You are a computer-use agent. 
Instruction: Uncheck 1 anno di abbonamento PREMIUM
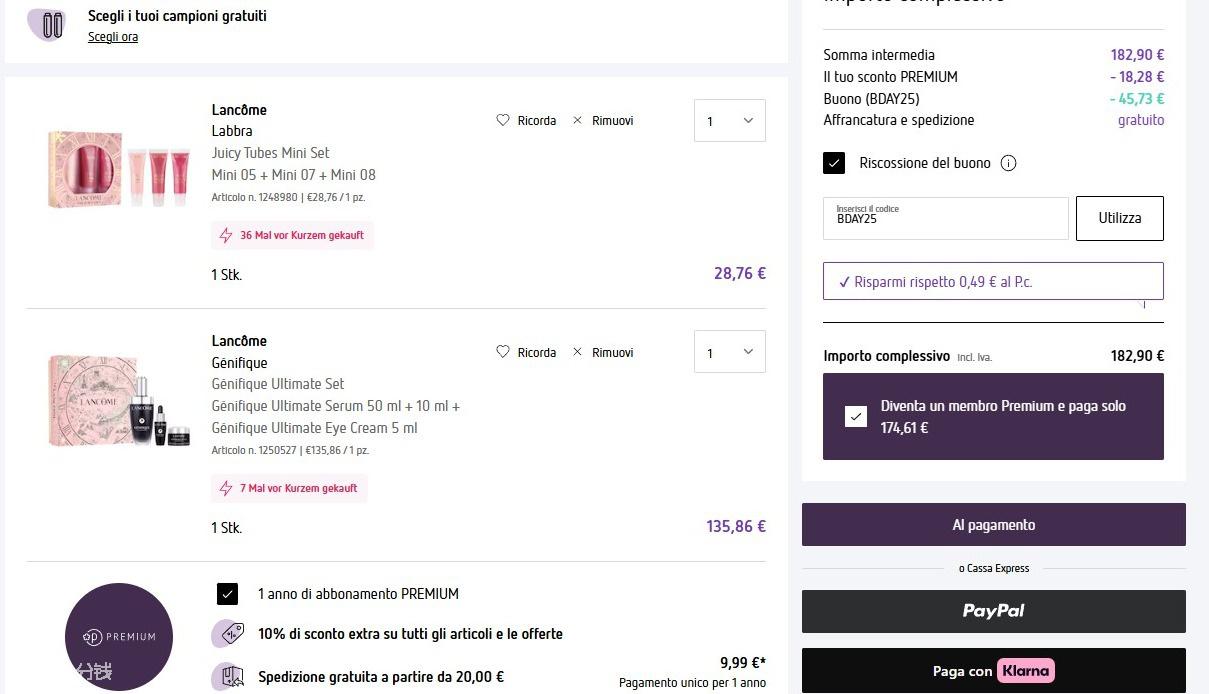click(x=227, y=594)
